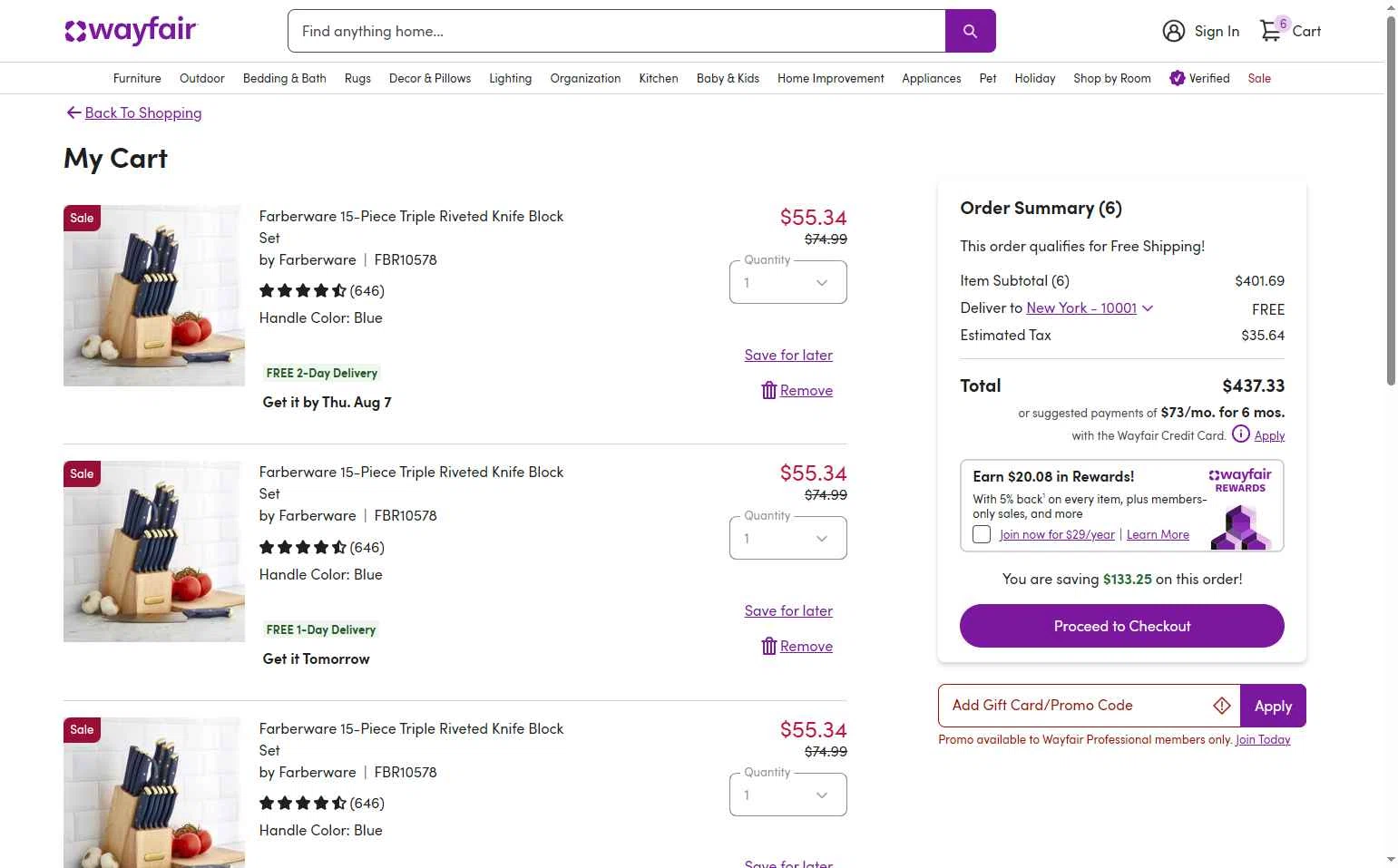This screenshot has width=1398, height=868.
Task: Tick the Join now for $29/year checkbox
Action: coord(982,534)
